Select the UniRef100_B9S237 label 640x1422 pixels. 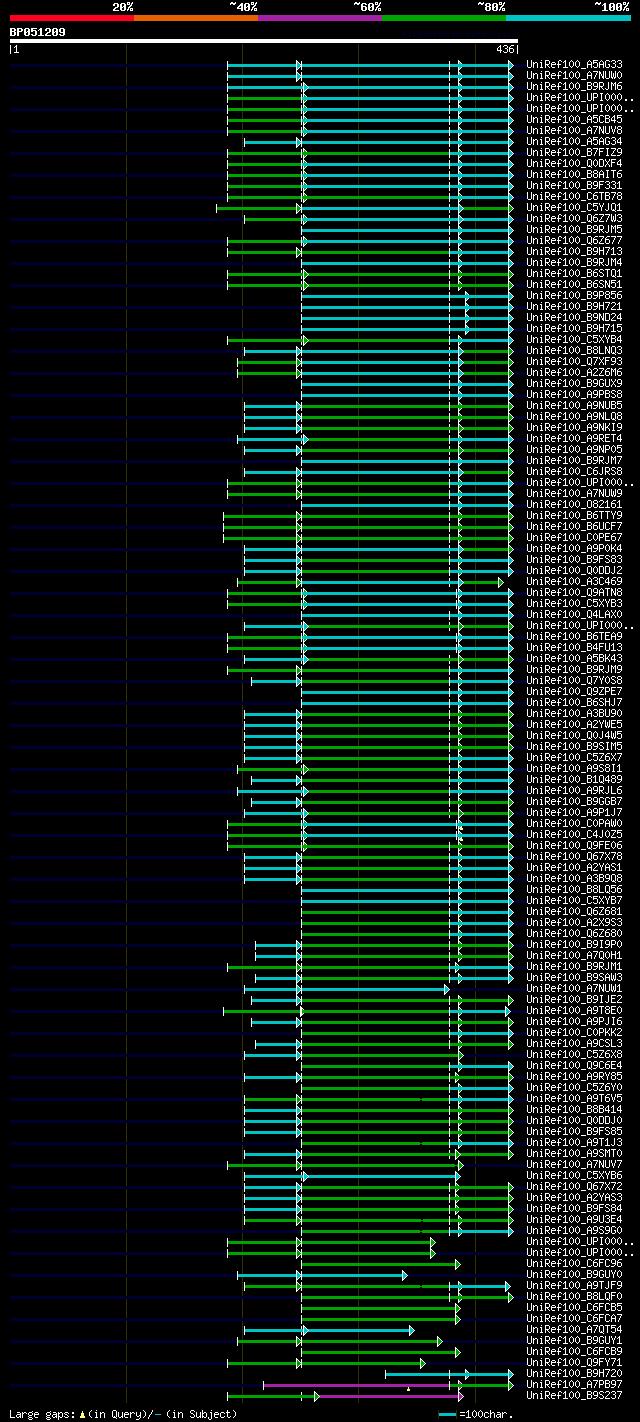pyautogui.click(x=573, y=1395)
